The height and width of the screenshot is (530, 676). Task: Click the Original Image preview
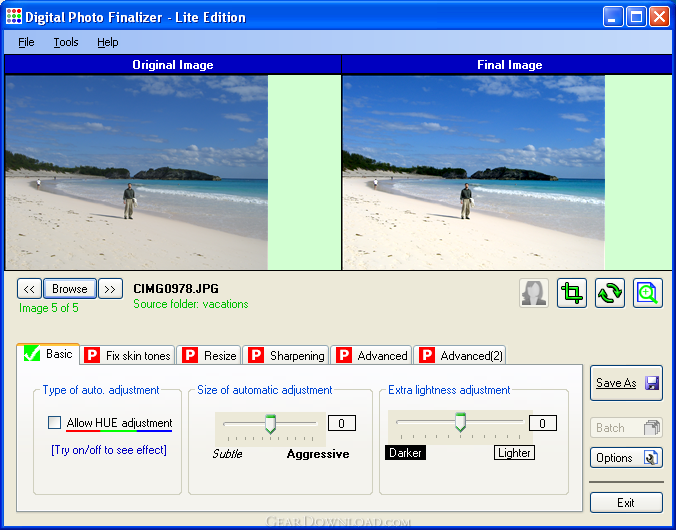pyautogui.click(x=137, y=172)
